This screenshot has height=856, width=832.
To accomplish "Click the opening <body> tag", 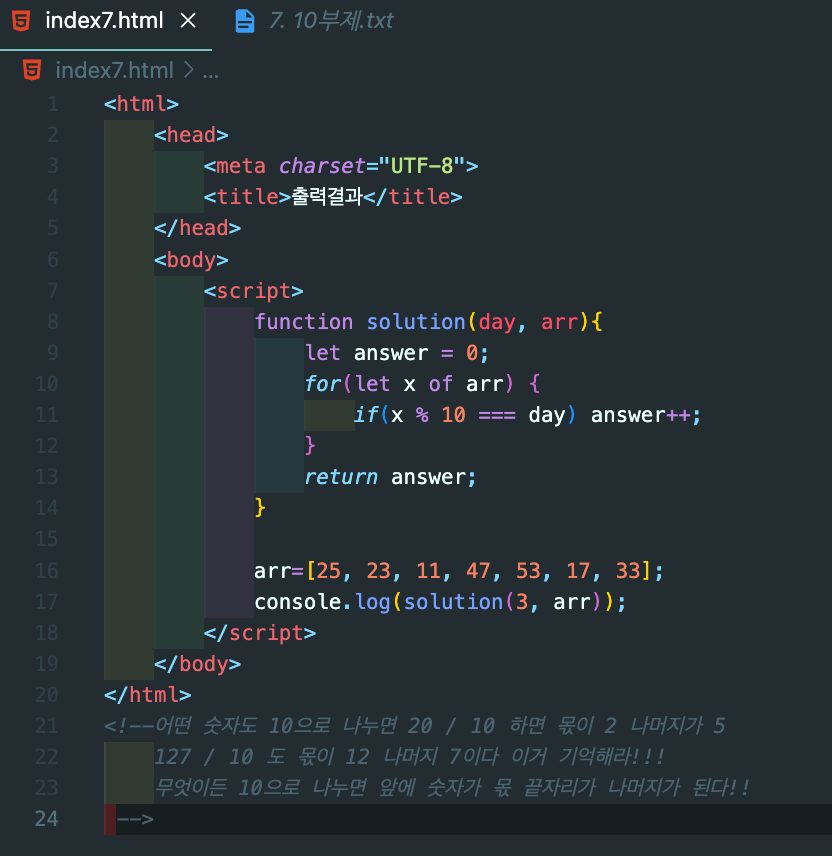I will [x=191, y=260].
